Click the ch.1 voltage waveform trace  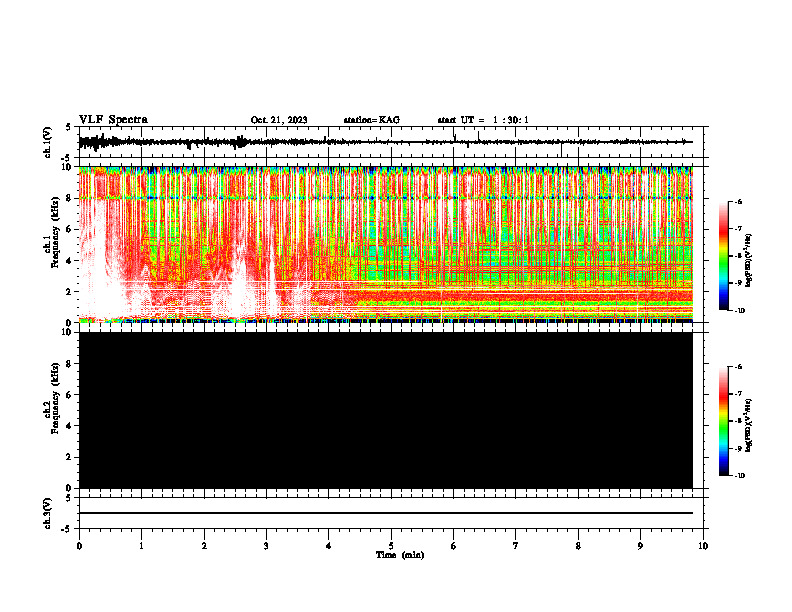[385, 142]
